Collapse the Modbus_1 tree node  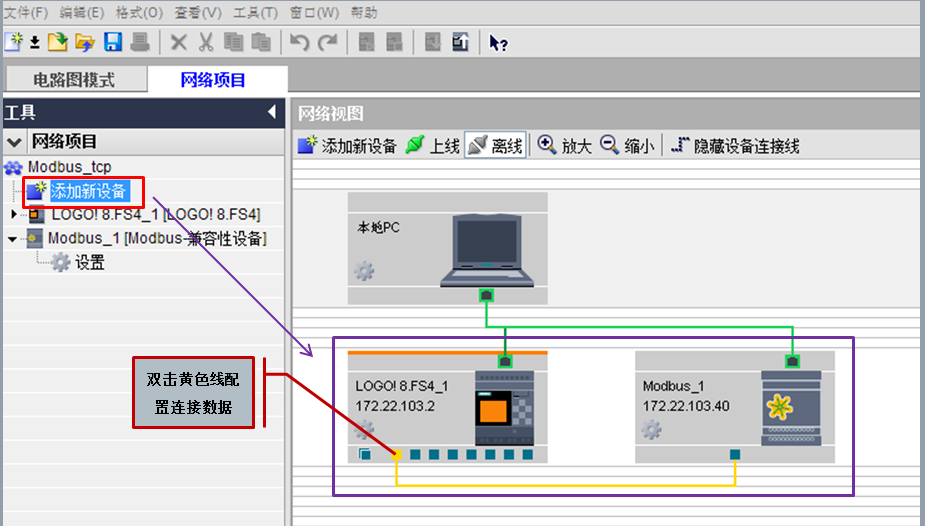[12, 239]
